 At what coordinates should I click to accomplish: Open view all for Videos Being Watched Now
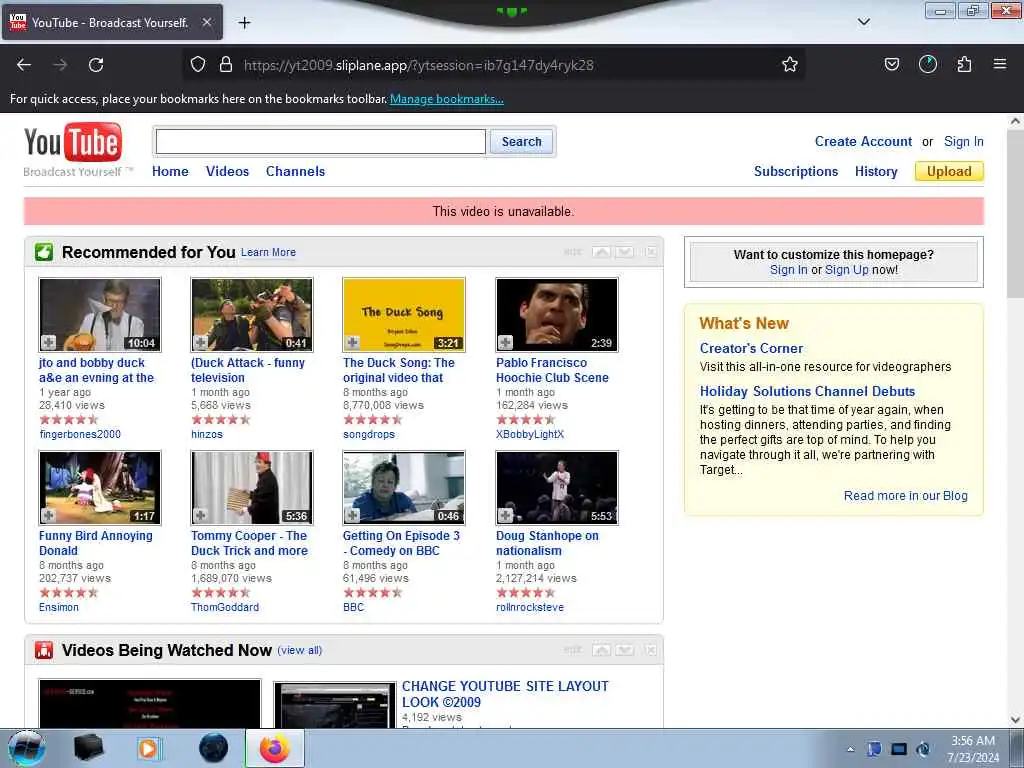click(300, 650)
